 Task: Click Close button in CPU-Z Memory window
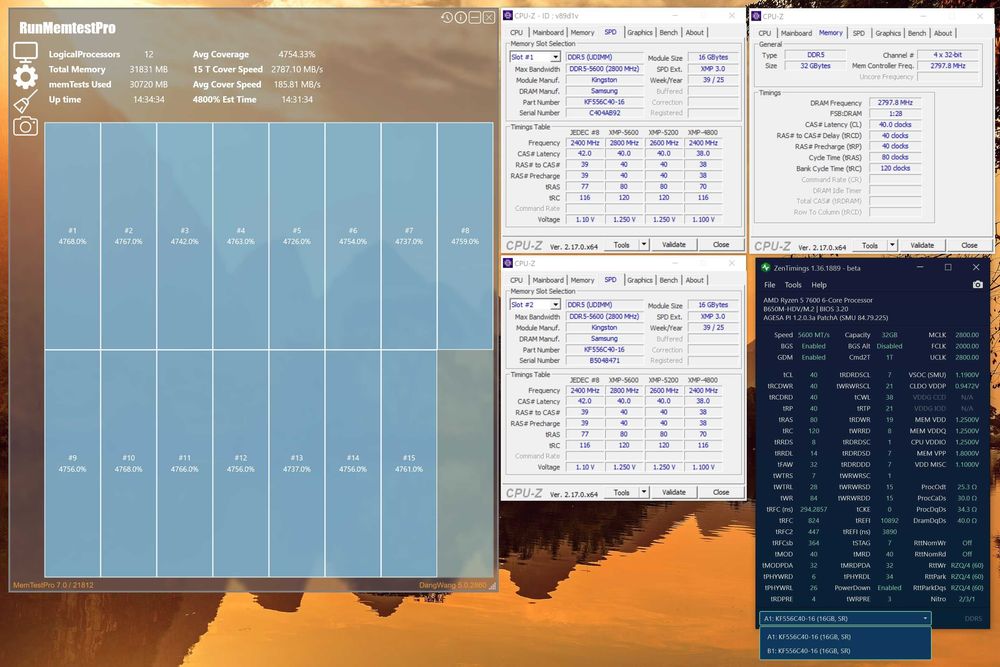pos(969,245)
